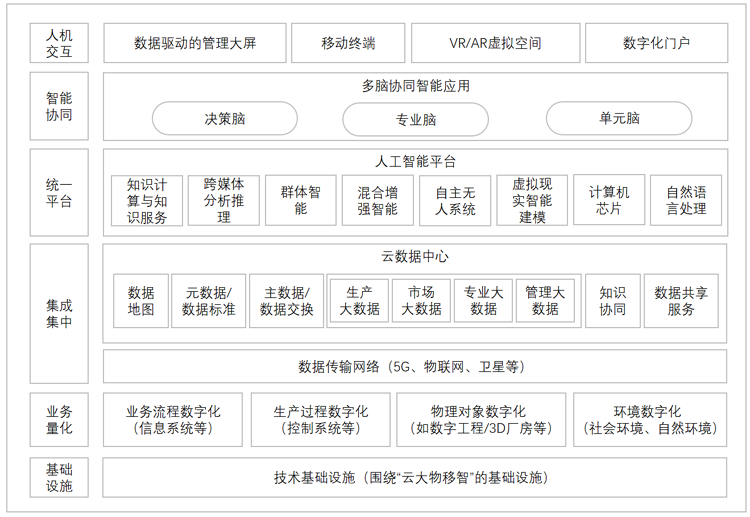Select the 生产大数据 box

click(359, 301)
